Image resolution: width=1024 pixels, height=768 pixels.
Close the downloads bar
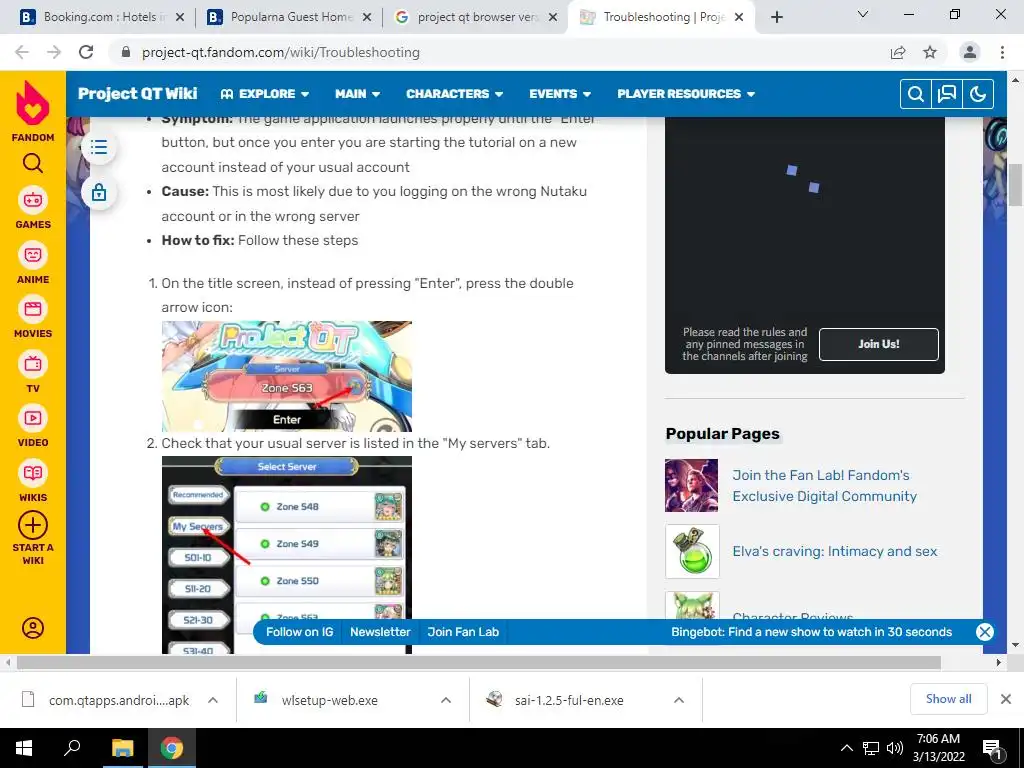click(1006, 699)
